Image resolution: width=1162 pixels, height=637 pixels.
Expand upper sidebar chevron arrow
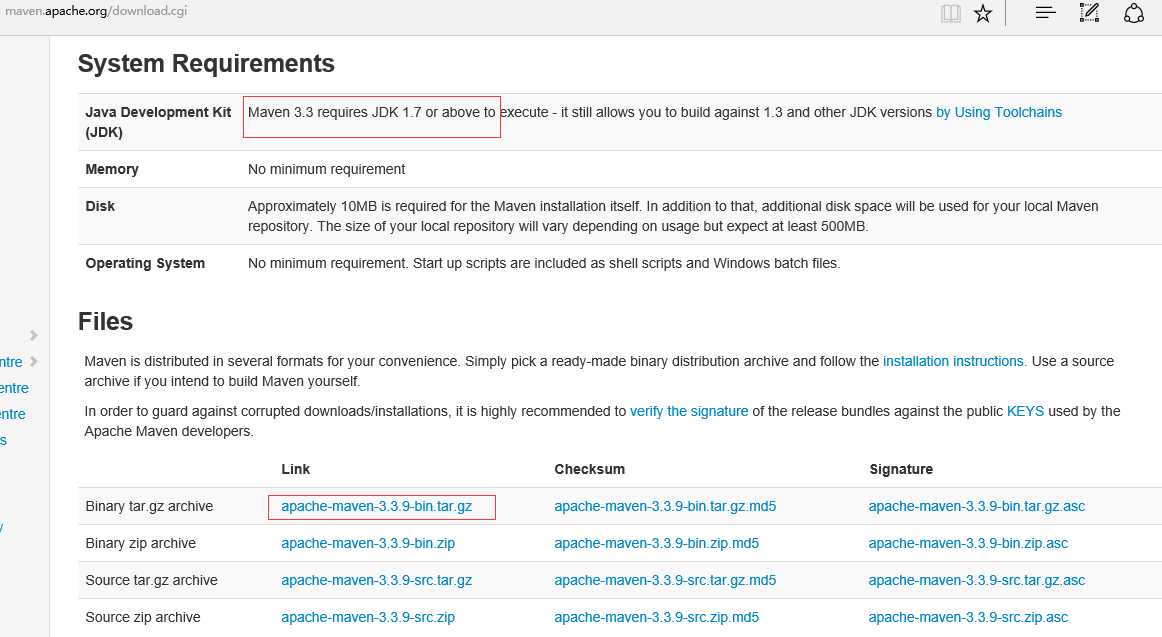(x=33, y=336)
